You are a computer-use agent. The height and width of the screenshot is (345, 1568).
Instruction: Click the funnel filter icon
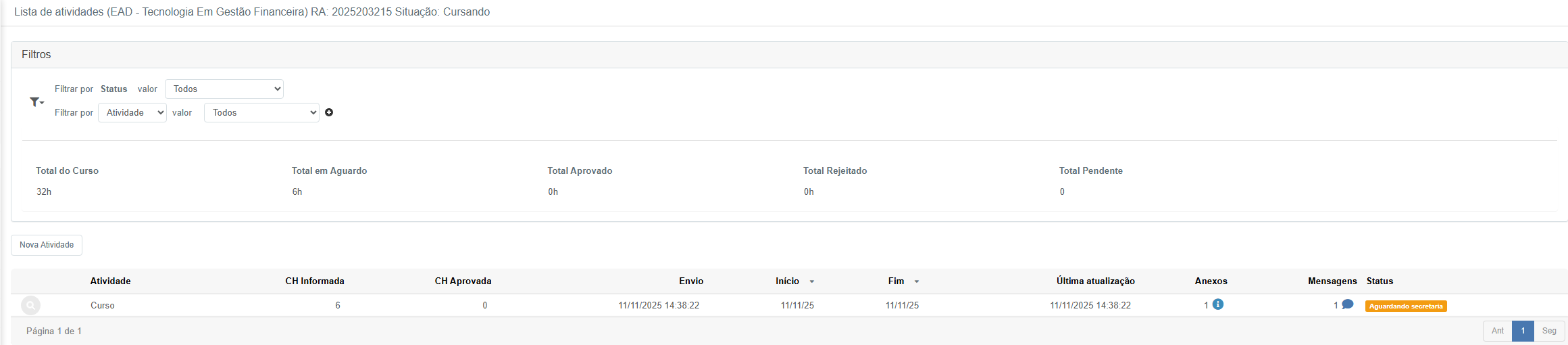(x=36, y=101)
